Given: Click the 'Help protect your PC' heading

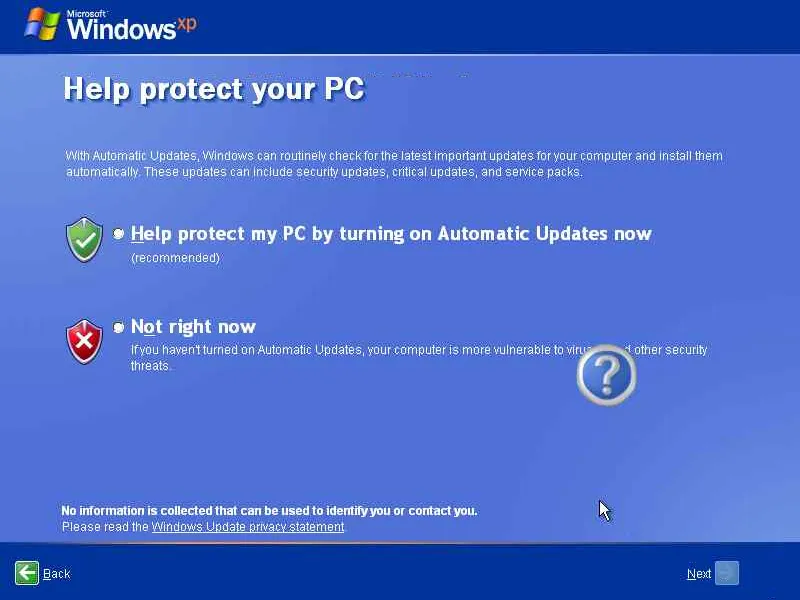Looking at the screenshot, I should [x=213, y=89].
